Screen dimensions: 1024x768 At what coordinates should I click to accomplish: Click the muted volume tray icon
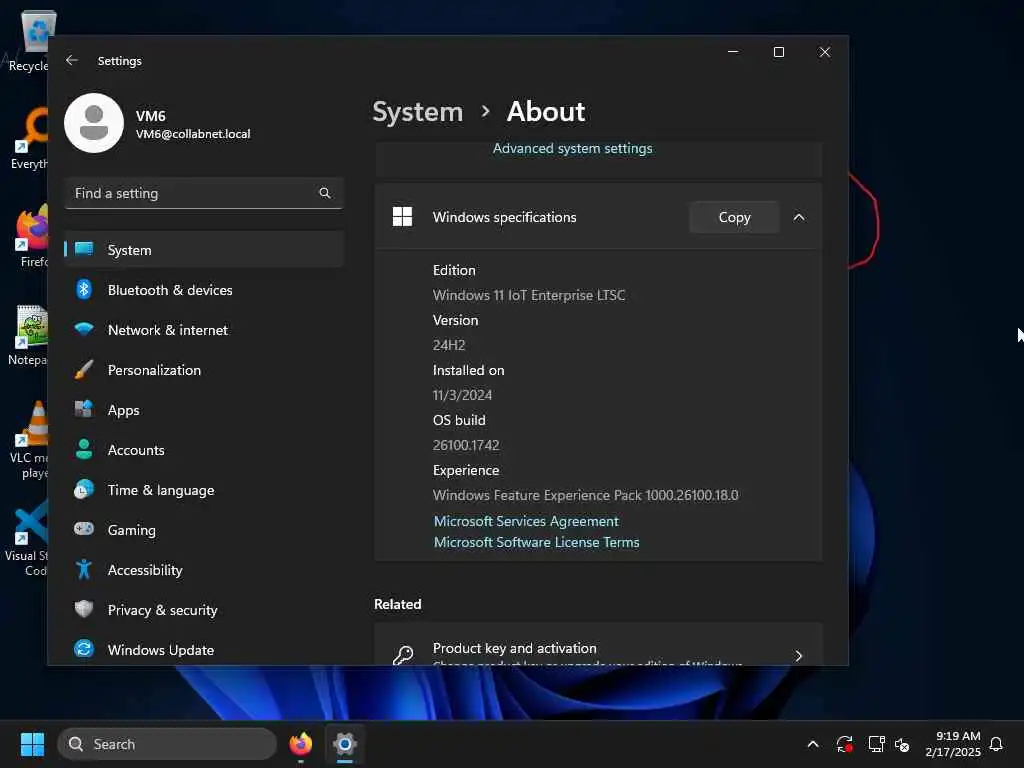(902, 744)
